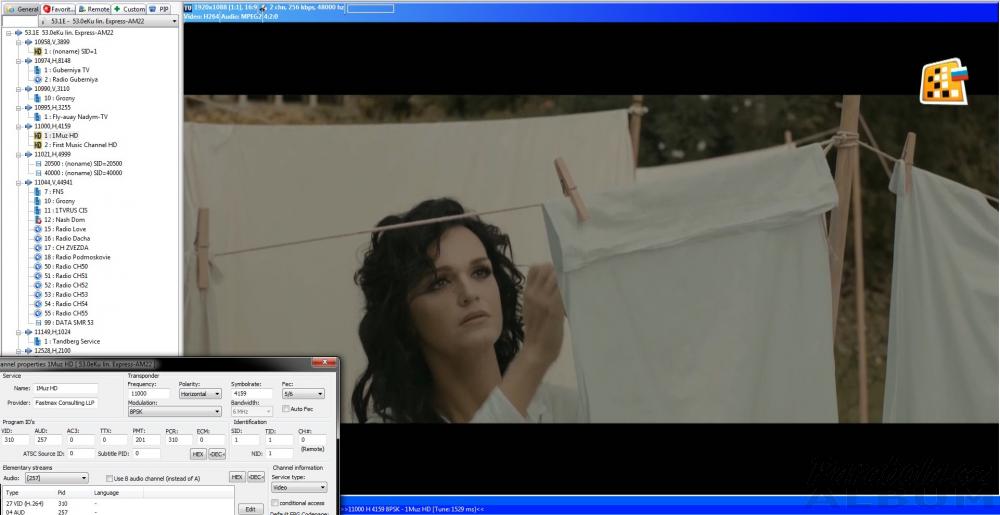Click the TU icon in the video info bar
Image resolution: width=1000 pixels, height=515 pixels.
pos(188,8)
